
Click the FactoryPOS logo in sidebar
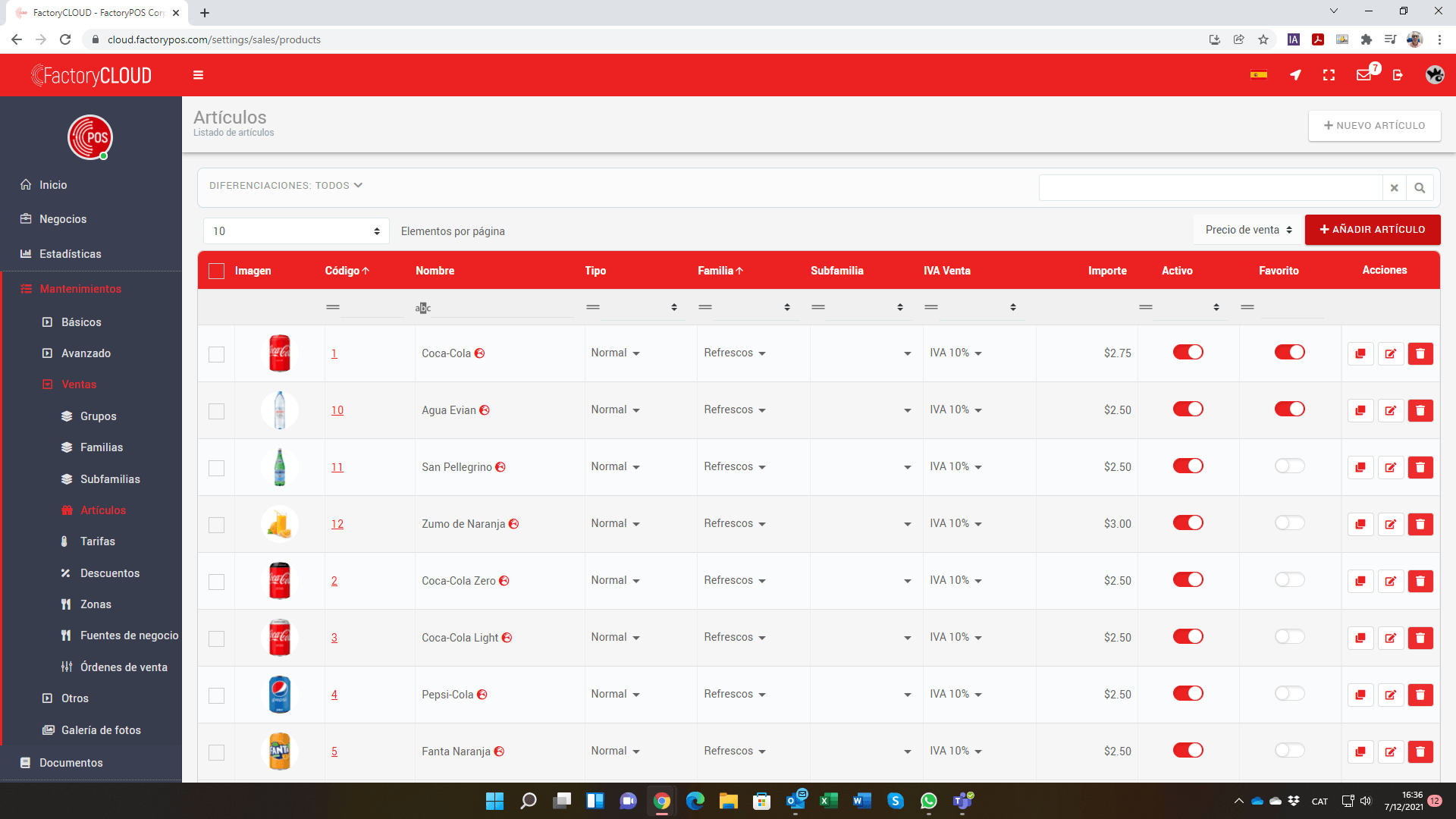(90, 137)
